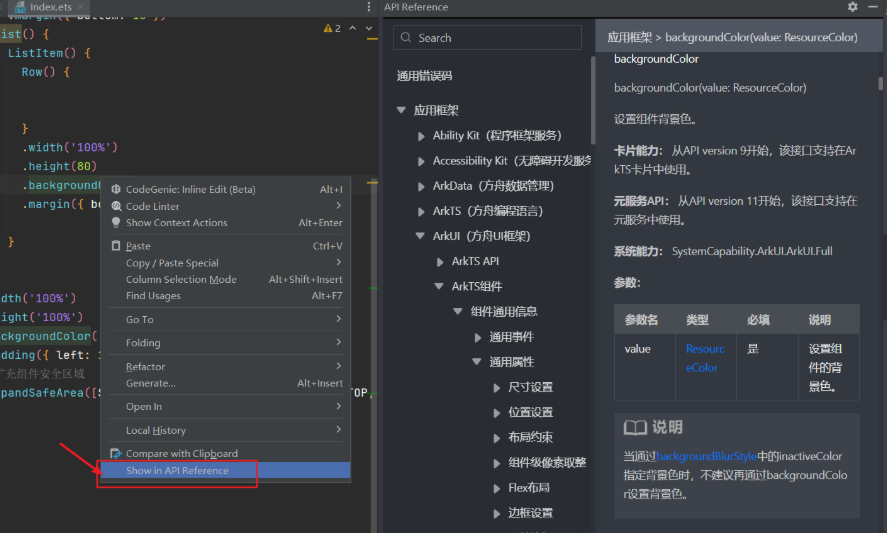Click .width('100%') code line
The width and height of the screenshot is (887, 533).
(x=70, y=147)
